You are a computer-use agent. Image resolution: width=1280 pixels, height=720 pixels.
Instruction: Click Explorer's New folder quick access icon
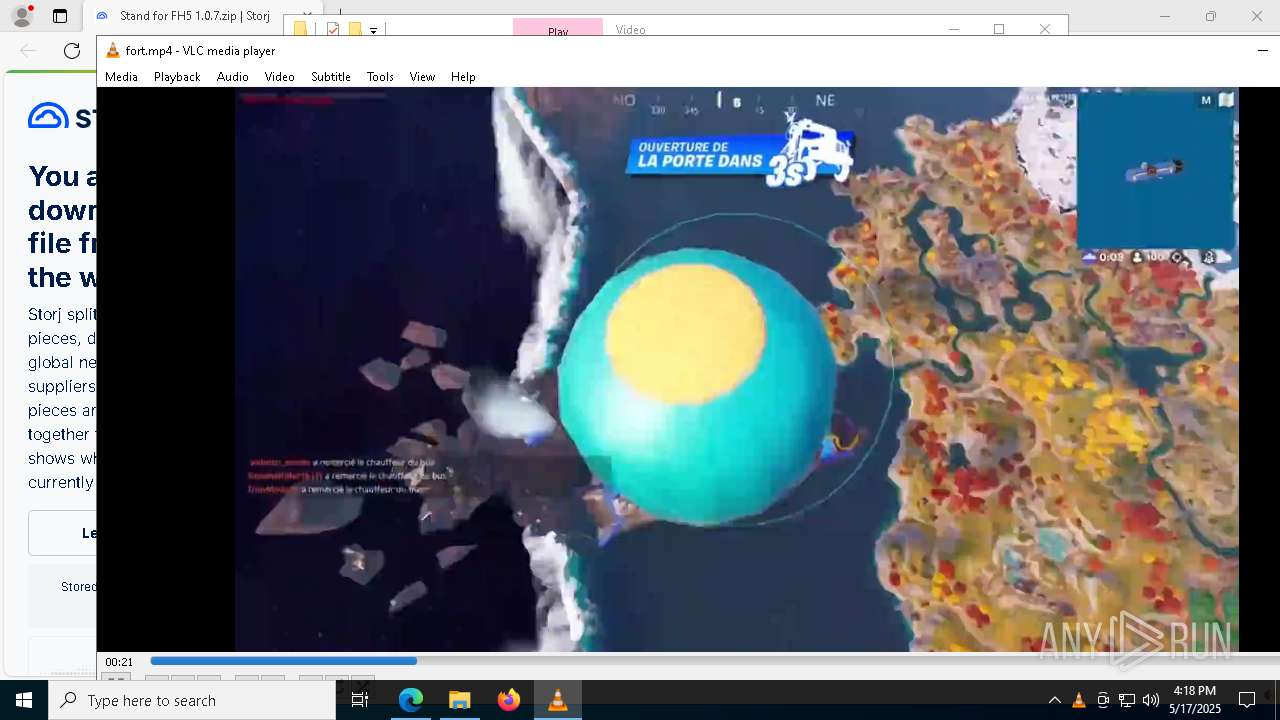[354, 29]
